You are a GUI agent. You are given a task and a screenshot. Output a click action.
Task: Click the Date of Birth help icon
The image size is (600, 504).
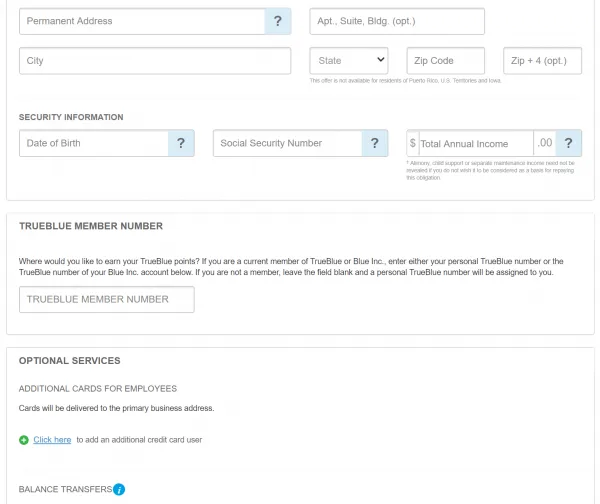(180, 143)
